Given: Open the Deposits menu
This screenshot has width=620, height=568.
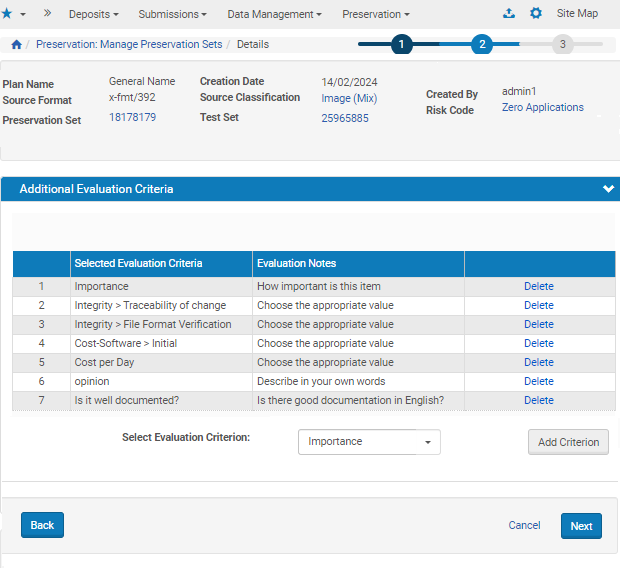Looking at the screenshot, I should [93, 15].
